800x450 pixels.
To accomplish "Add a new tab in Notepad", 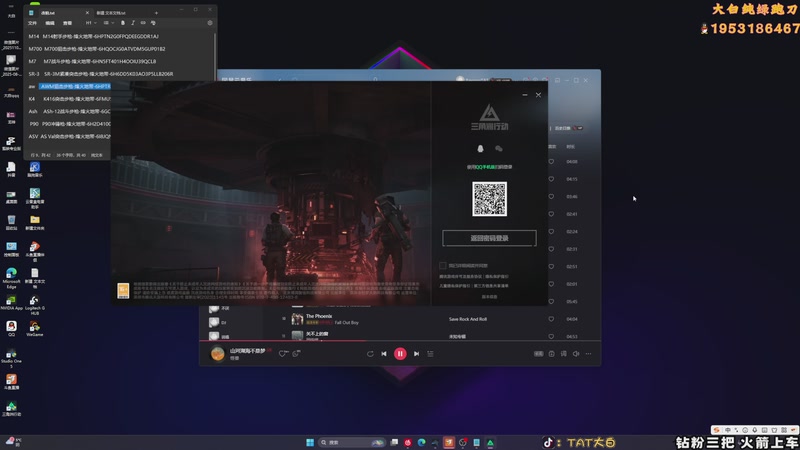I will (x=156, y=13).
